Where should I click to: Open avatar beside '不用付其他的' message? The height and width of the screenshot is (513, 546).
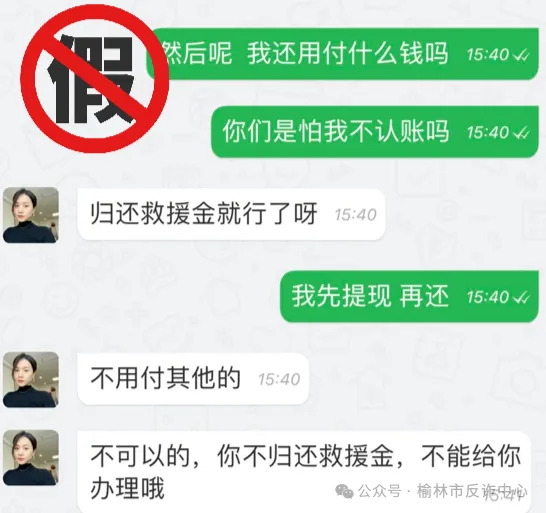(x=31, y=380)
